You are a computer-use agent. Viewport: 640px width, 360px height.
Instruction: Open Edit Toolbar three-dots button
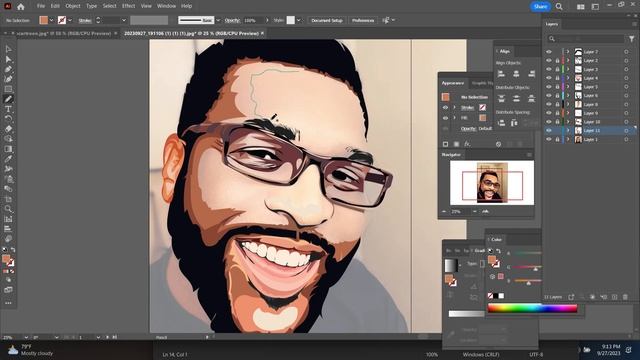point(8,303)
